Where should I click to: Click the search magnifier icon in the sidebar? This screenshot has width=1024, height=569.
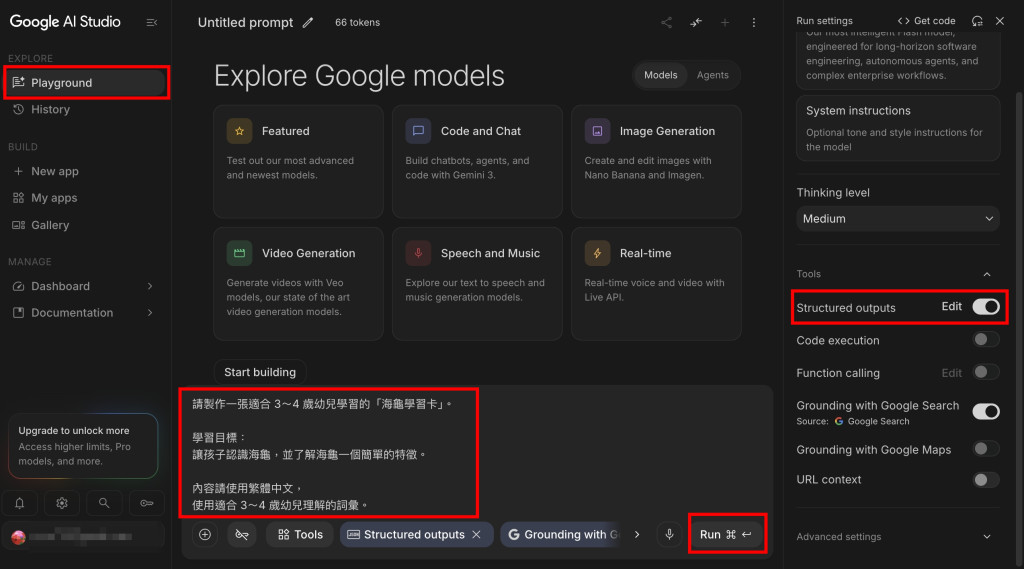pos(104,503)
